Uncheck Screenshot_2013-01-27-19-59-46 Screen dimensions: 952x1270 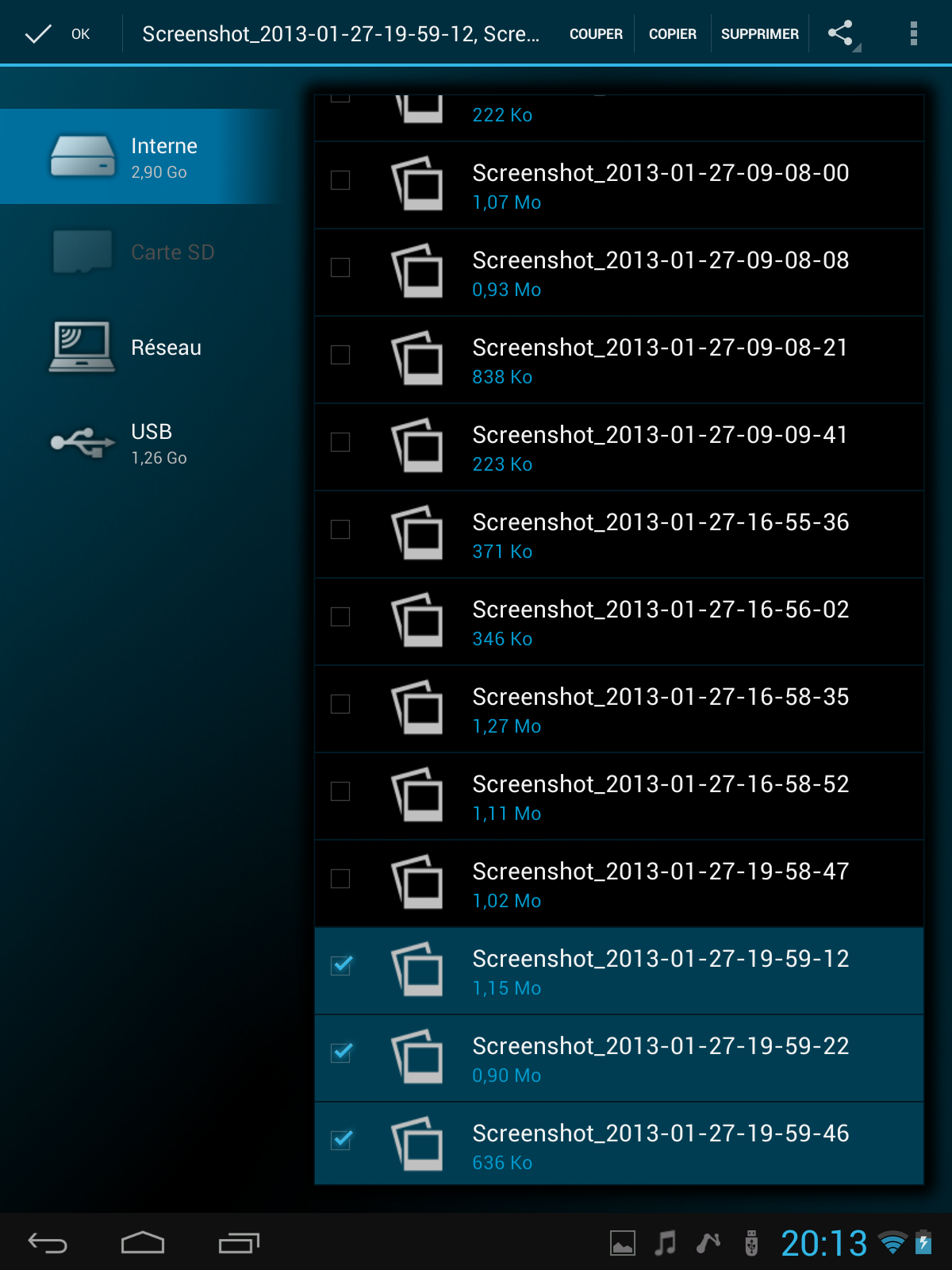tap(341, 1140)
